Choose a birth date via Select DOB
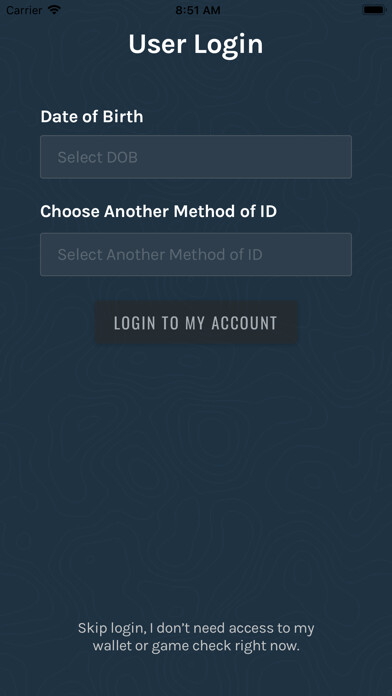This screenshot has height=696, width=392. click(x=196, y=157)
